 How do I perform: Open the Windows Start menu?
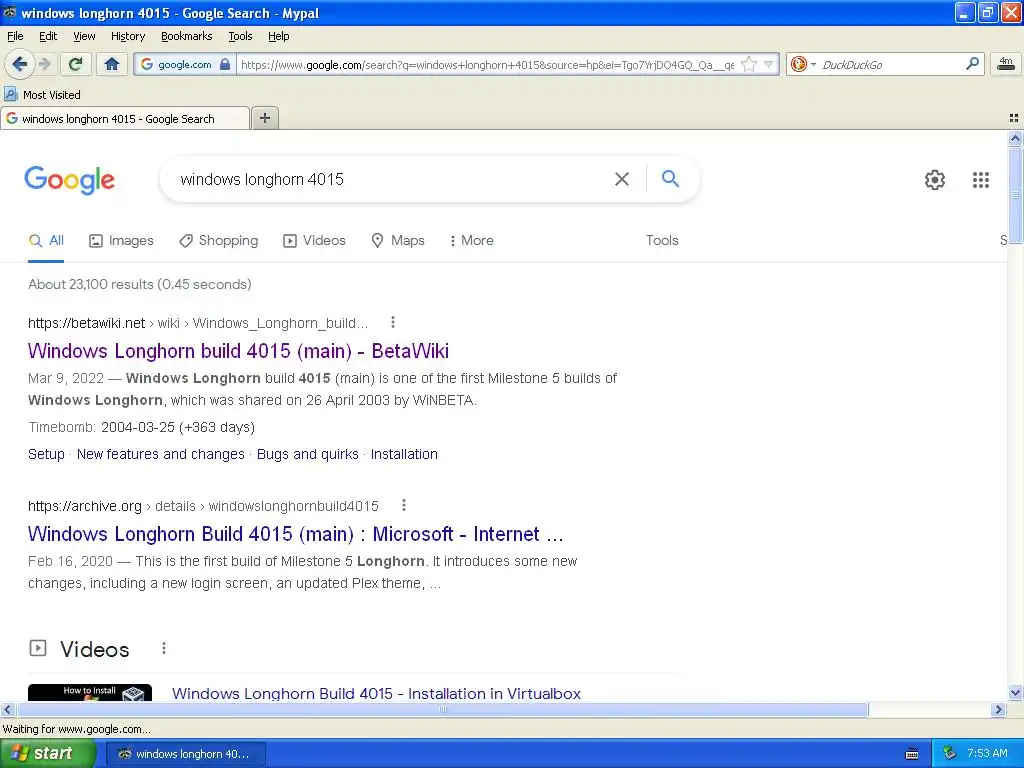tap(47, 753)
